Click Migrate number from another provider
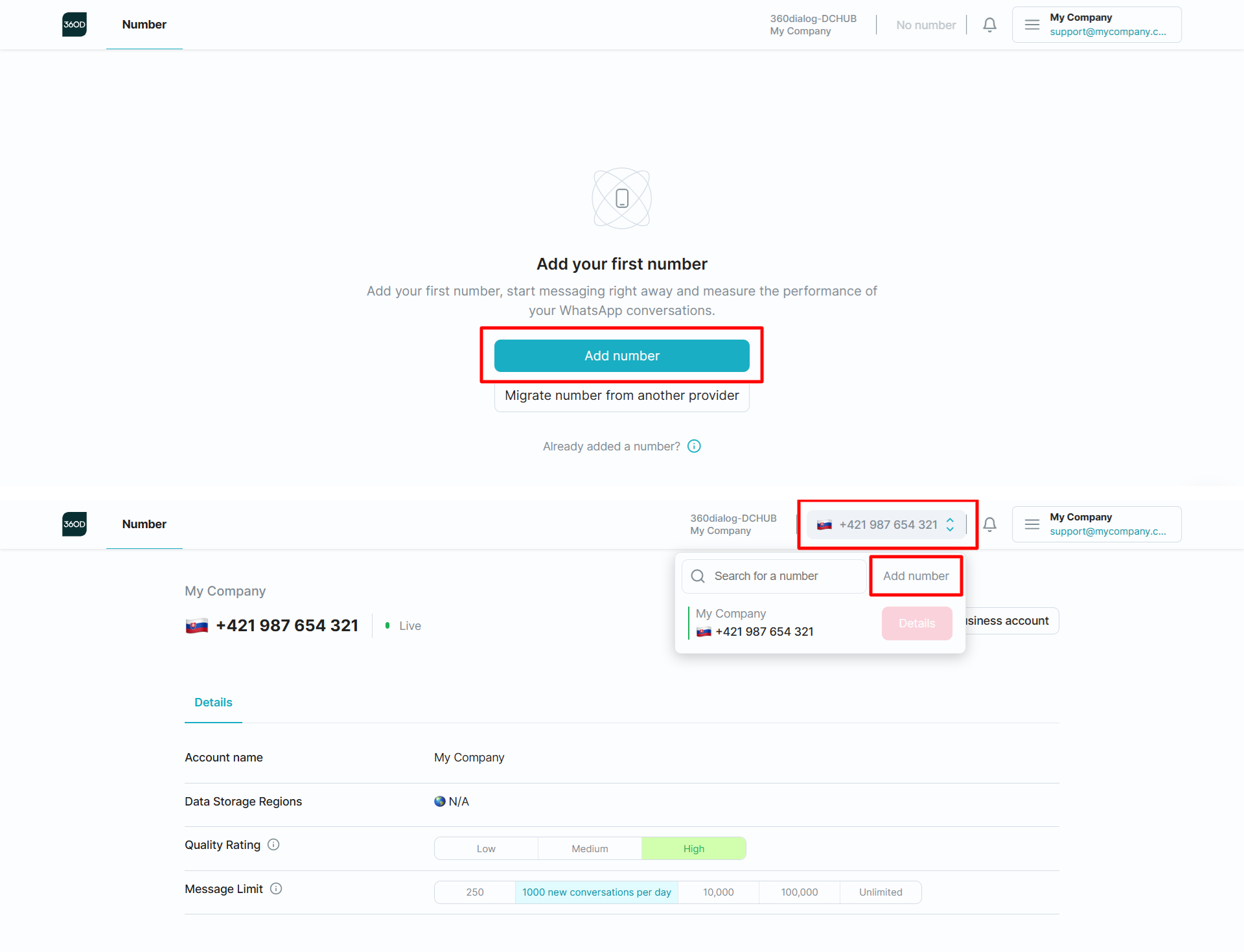 point(621,395)
